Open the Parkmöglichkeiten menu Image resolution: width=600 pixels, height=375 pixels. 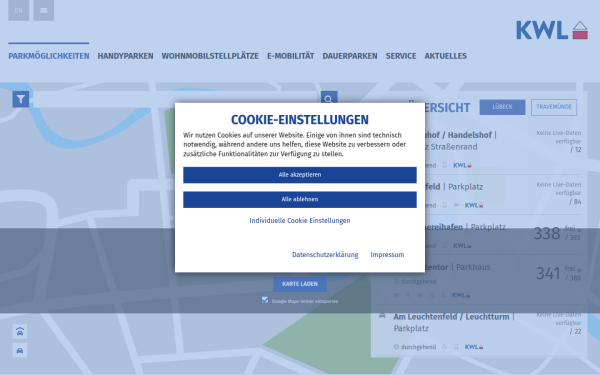click(x=49, y=56)
